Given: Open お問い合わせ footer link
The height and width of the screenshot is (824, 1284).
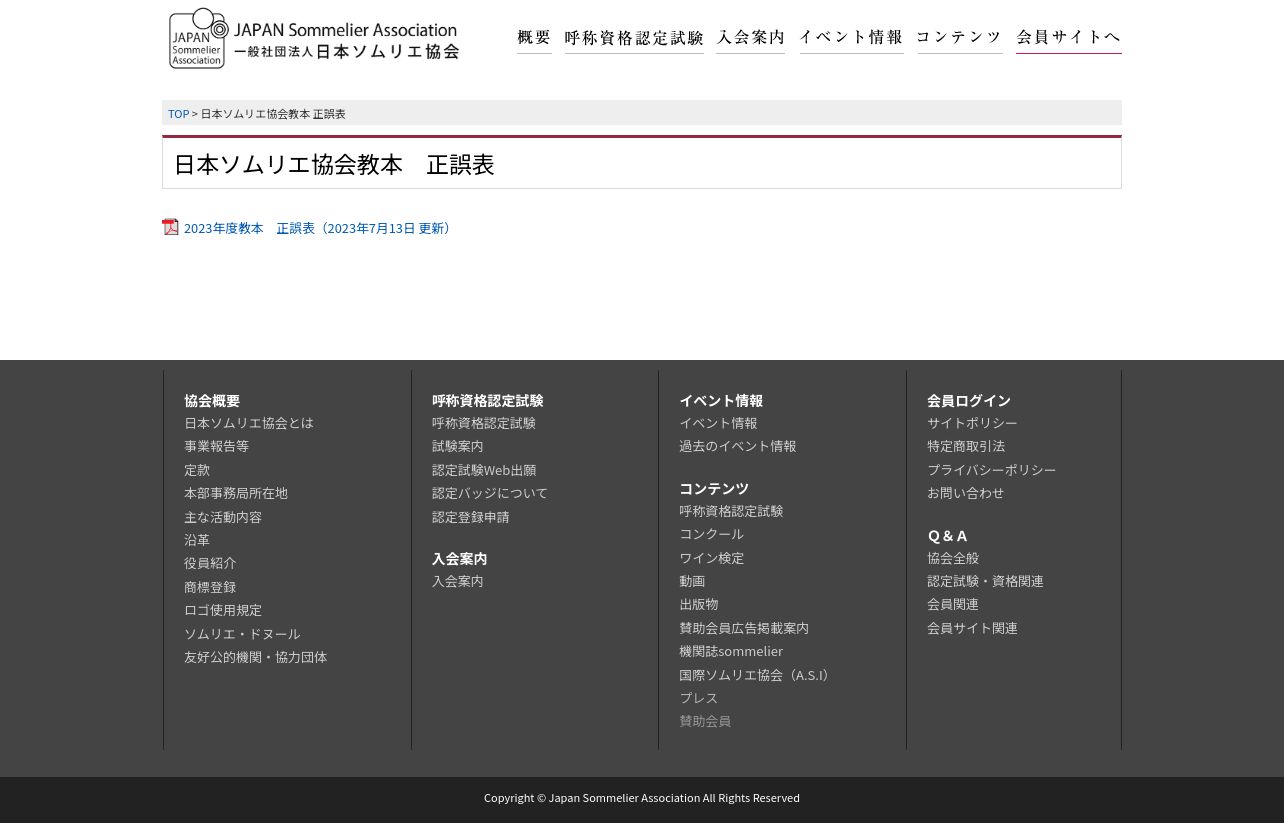Looking at the screenshot, I should (966, 493).
